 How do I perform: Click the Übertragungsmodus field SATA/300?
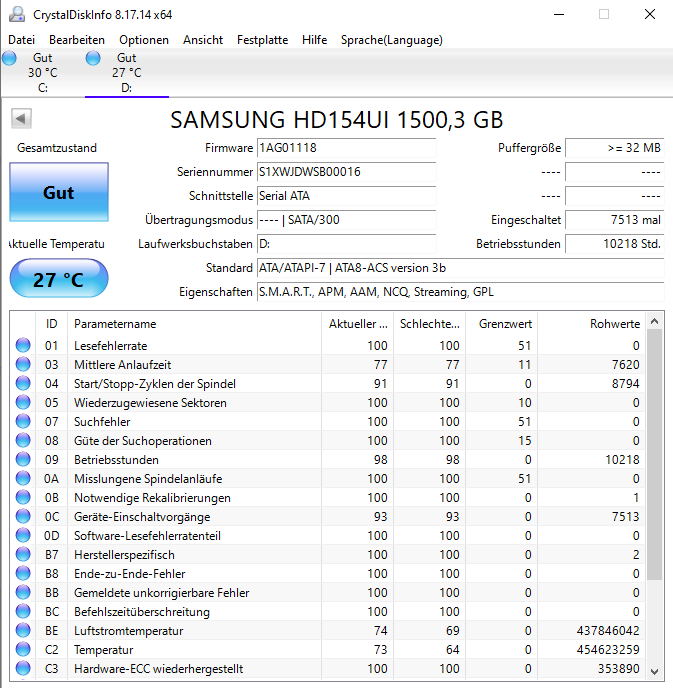346,220
